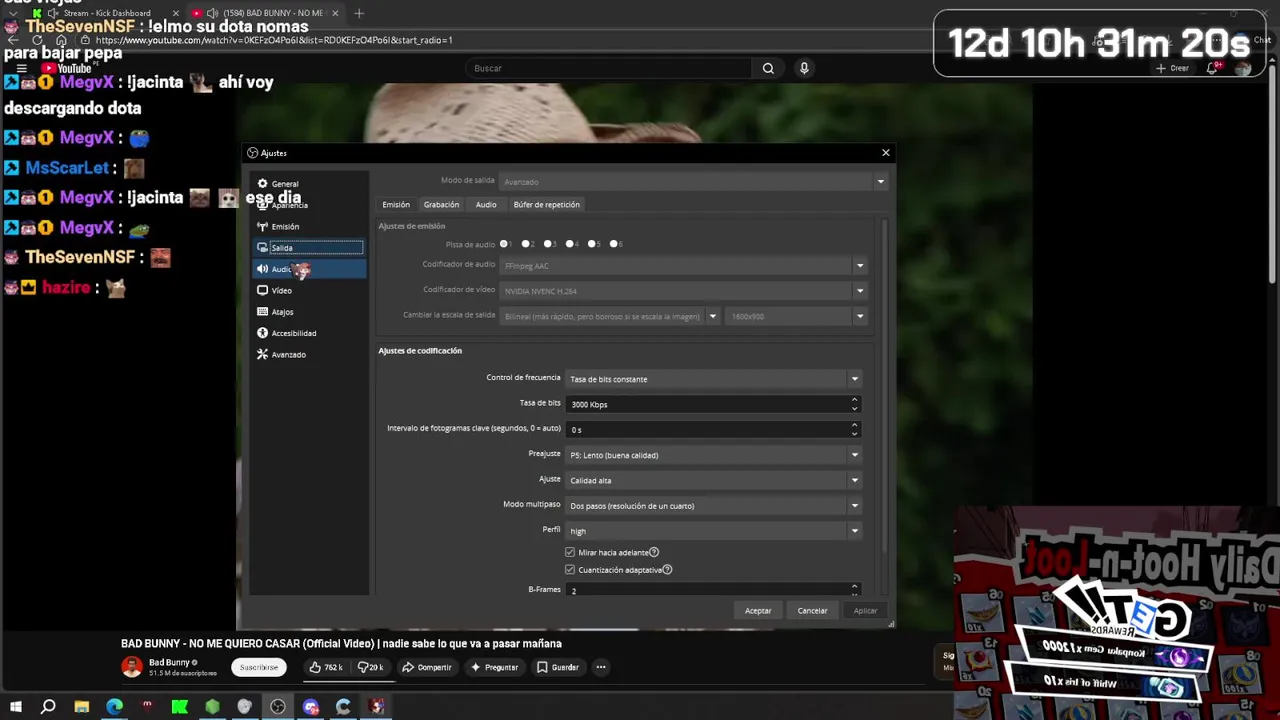Switch to Kick Dashboard browser tab
The width and height of the screenshot is (1280, 720).
coord(108,13)
